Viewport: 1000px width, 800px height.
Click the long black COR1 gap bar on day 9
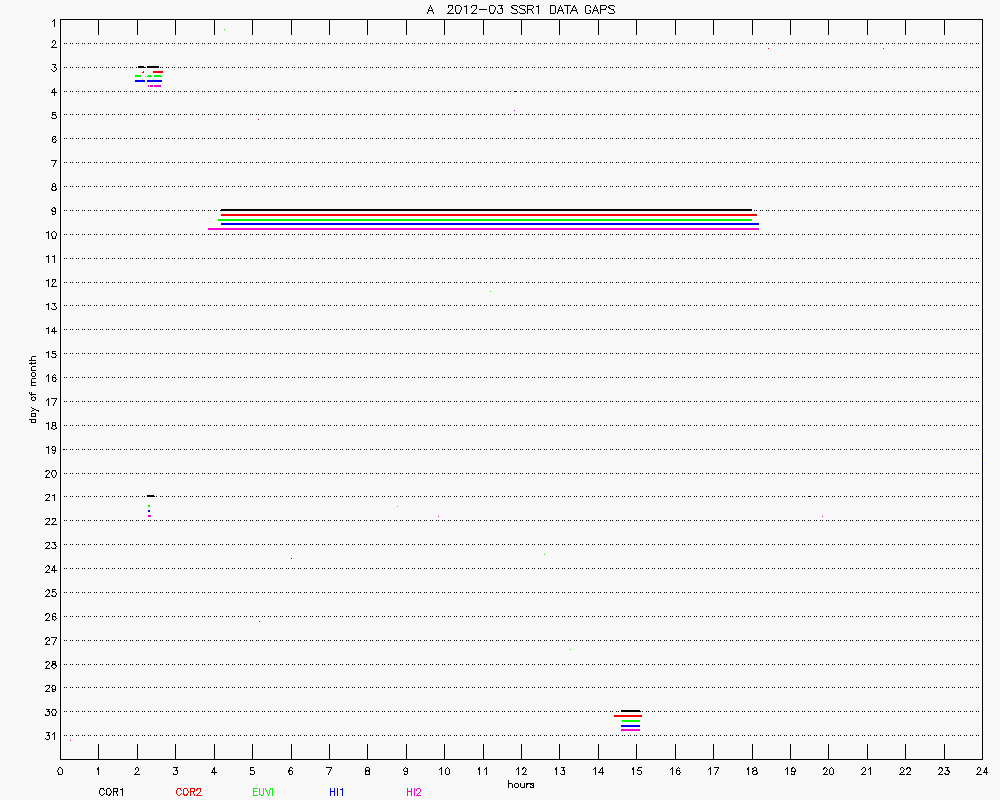[485, 210]
